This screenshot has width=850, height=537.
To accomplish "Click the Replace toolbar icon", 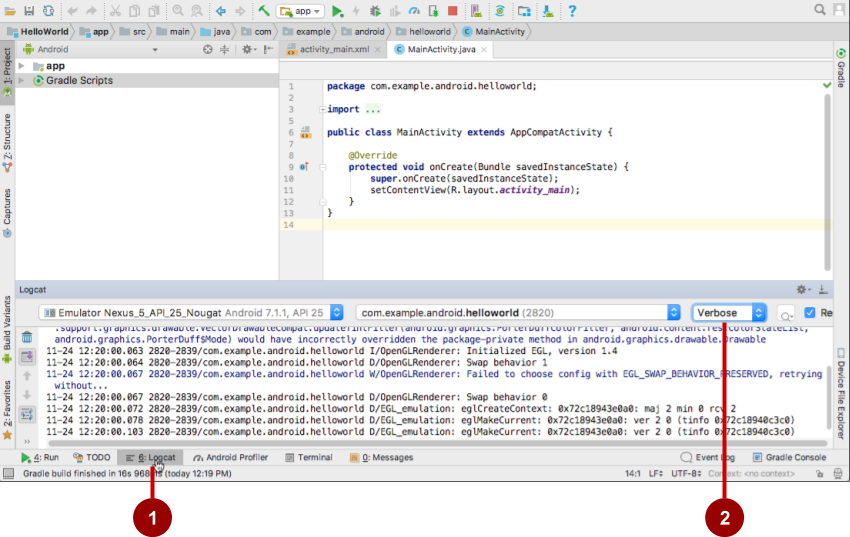I will tap(197, 11).
